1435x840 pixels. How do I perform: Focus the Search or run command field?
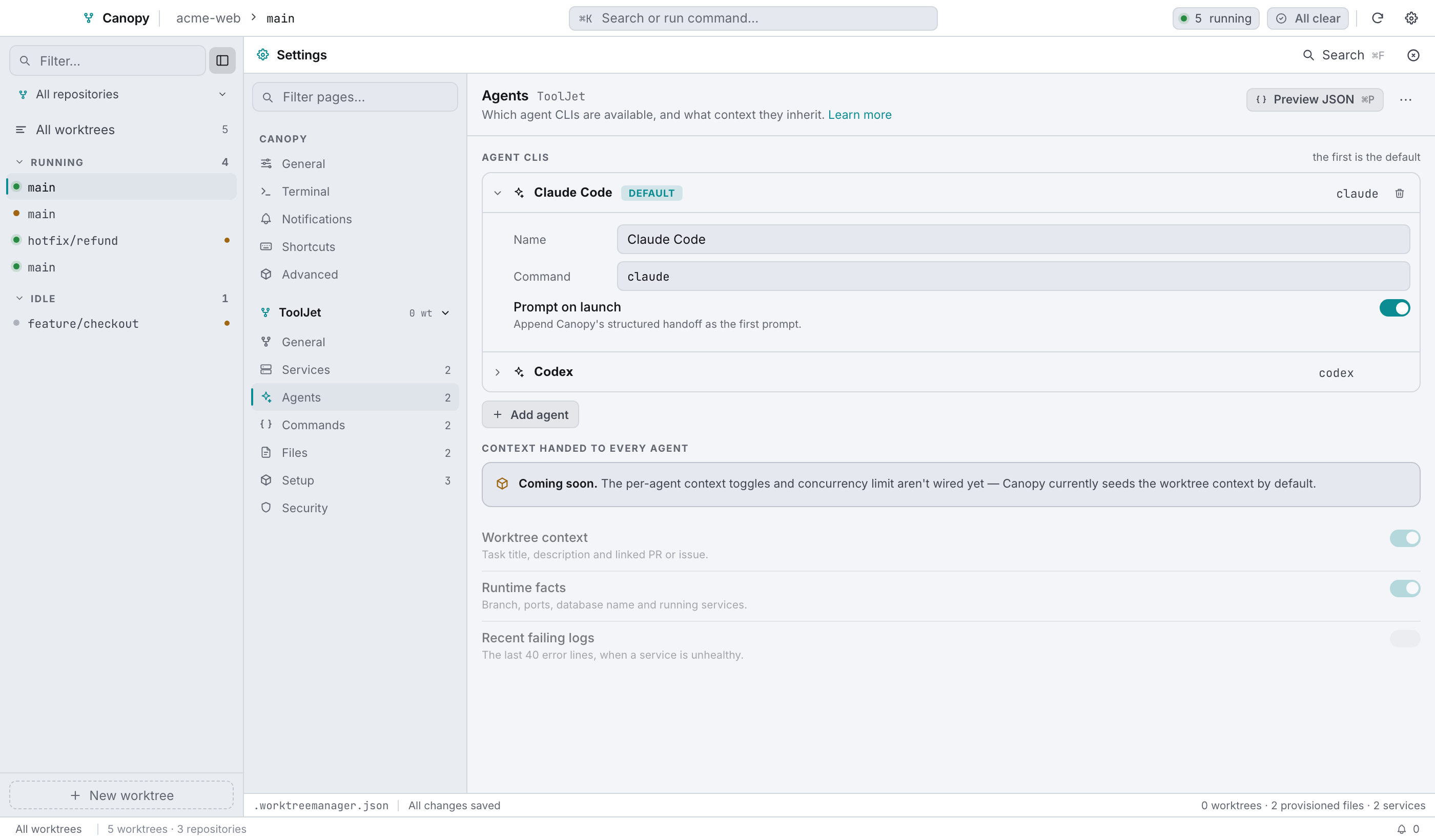[x=753, y=18]
